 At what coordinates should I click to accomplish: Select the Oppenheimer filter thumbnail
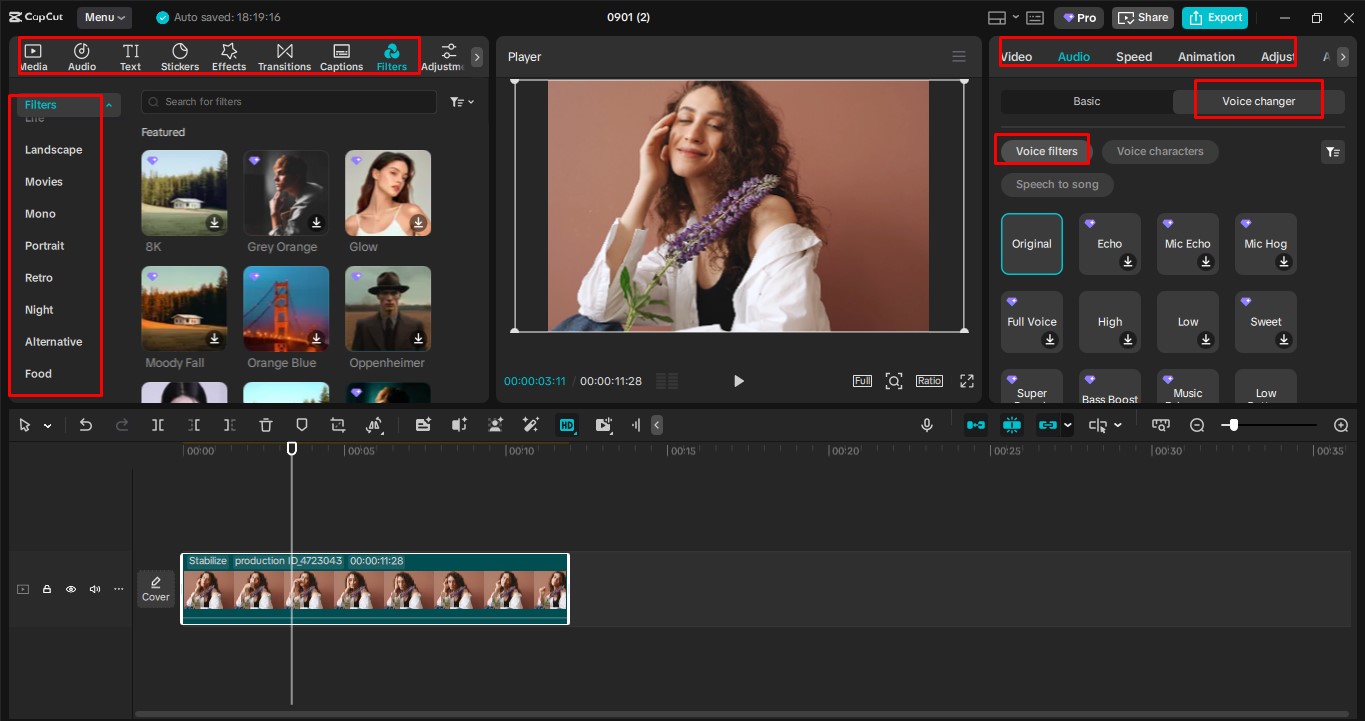387,308
